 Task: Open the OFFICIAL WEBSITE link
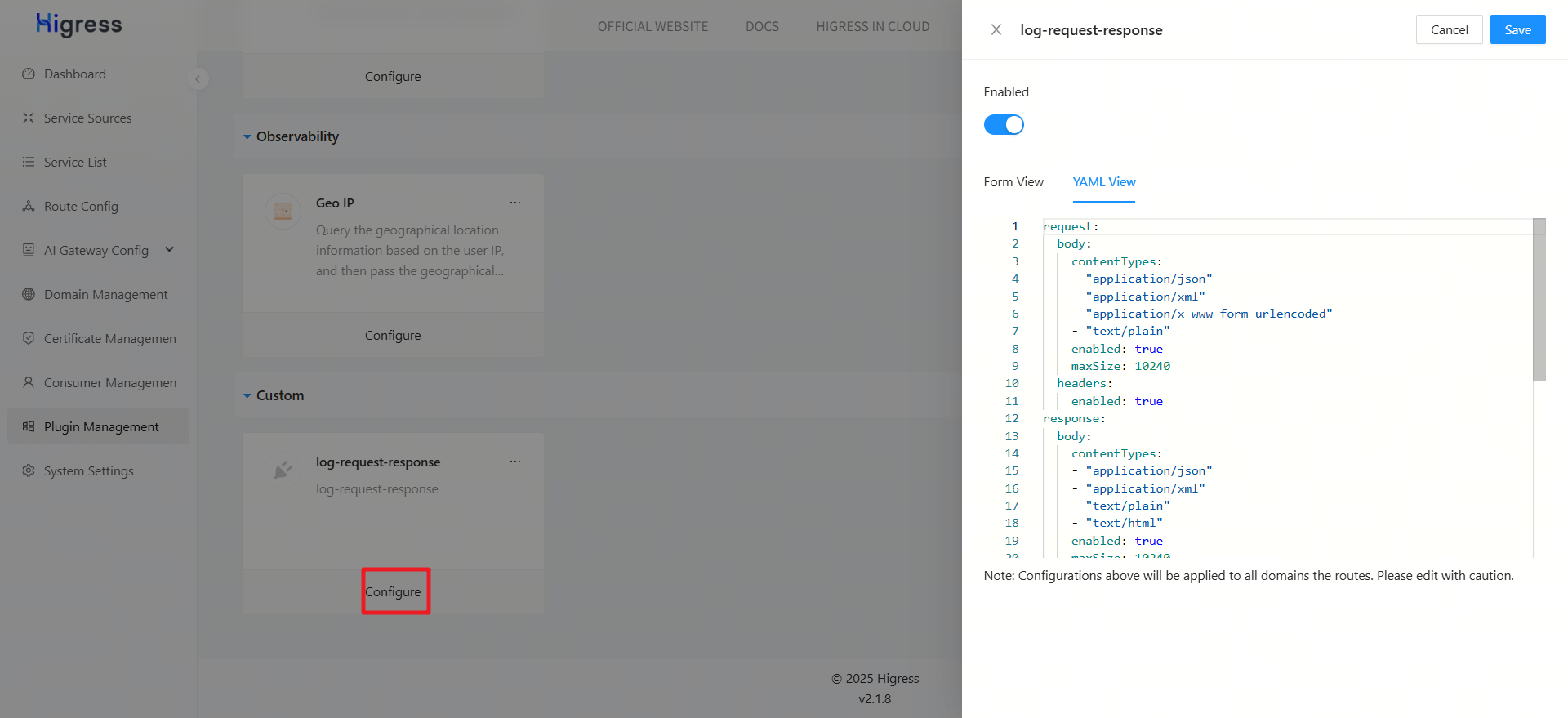653,26
